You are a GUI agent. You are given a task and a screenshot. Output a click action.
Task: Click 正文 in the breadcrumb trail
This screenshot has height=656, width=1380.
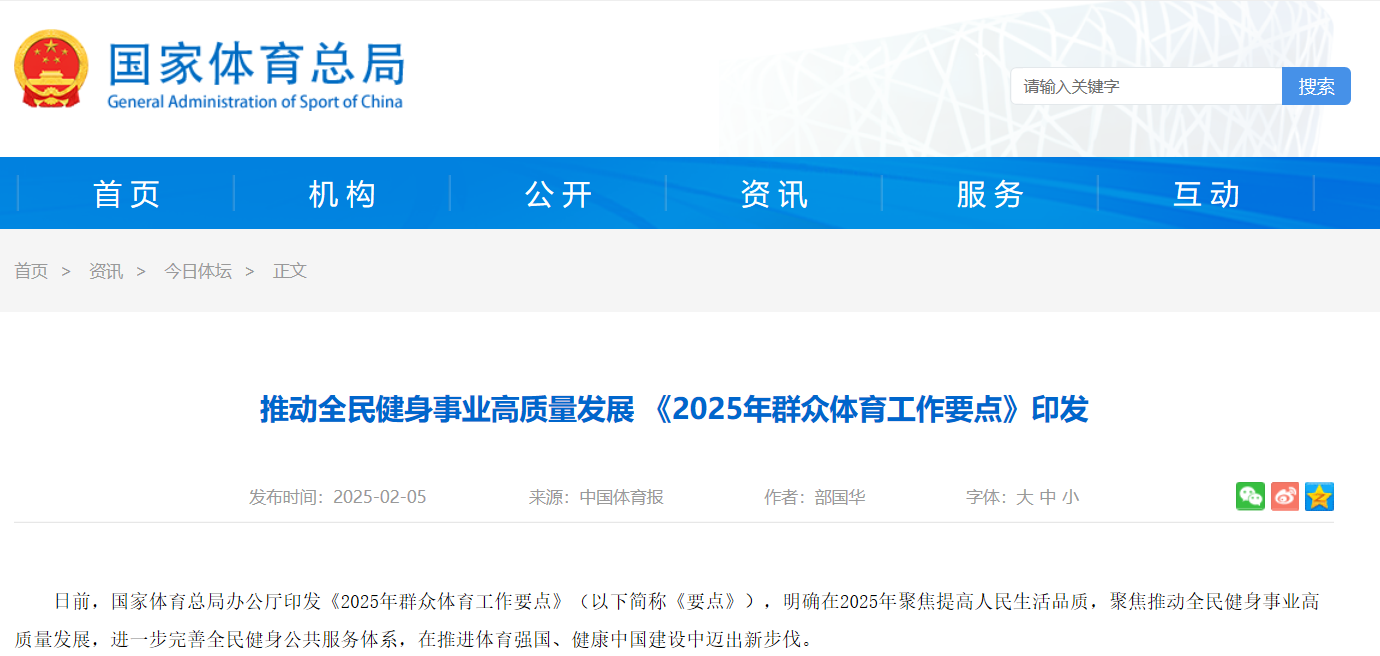coord(290,271)
